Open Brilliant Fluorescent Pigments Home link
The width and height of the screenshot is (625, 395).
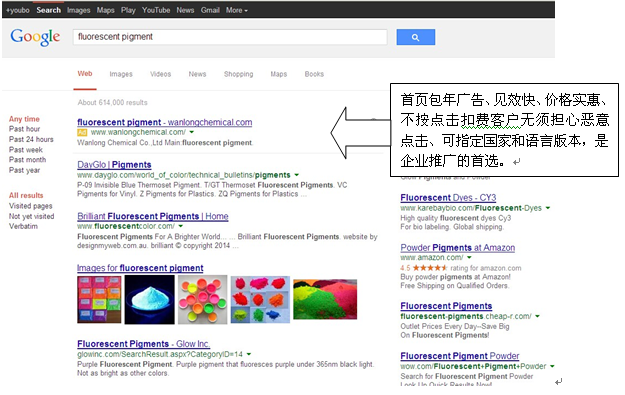click(x=153, y=216)
